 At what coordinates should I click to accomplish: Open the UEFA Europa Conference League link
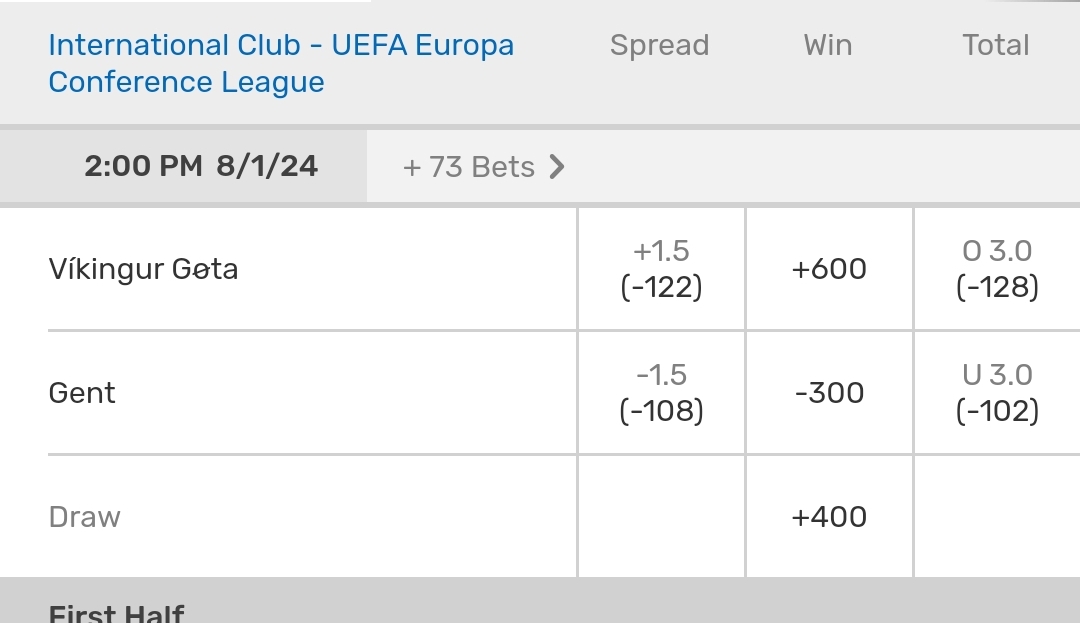(281, 63)
